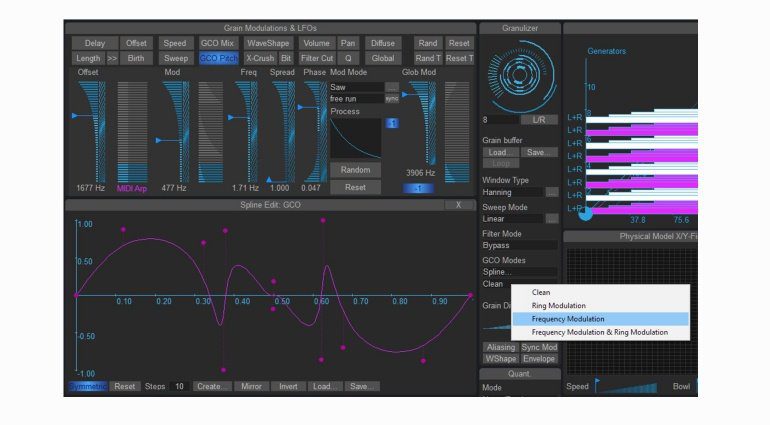
Task: Click the blue button beside Process curve
Action: 392,123
